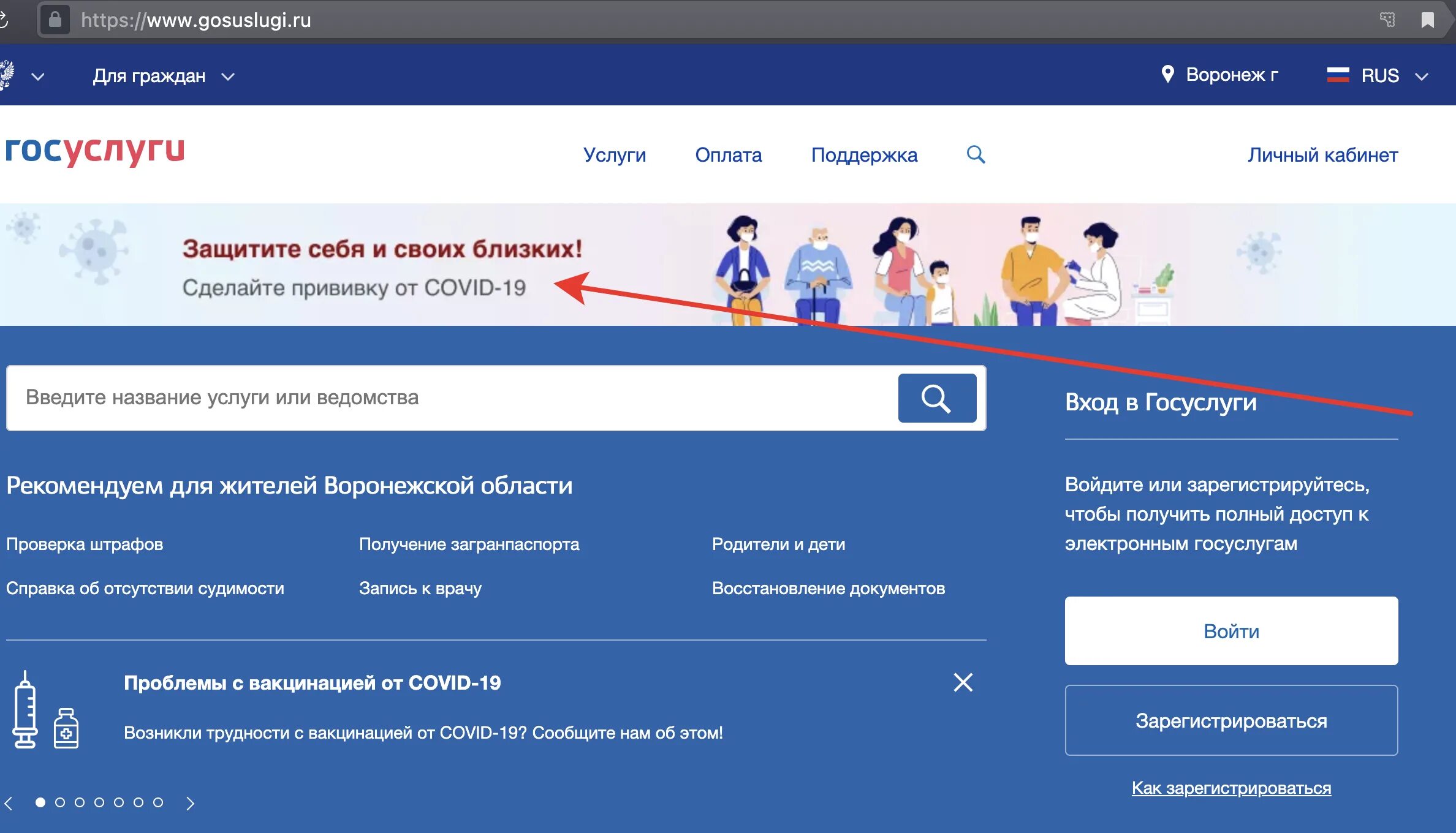
Task: Click the translate icon in the address bar
Action: point(1387,20)
